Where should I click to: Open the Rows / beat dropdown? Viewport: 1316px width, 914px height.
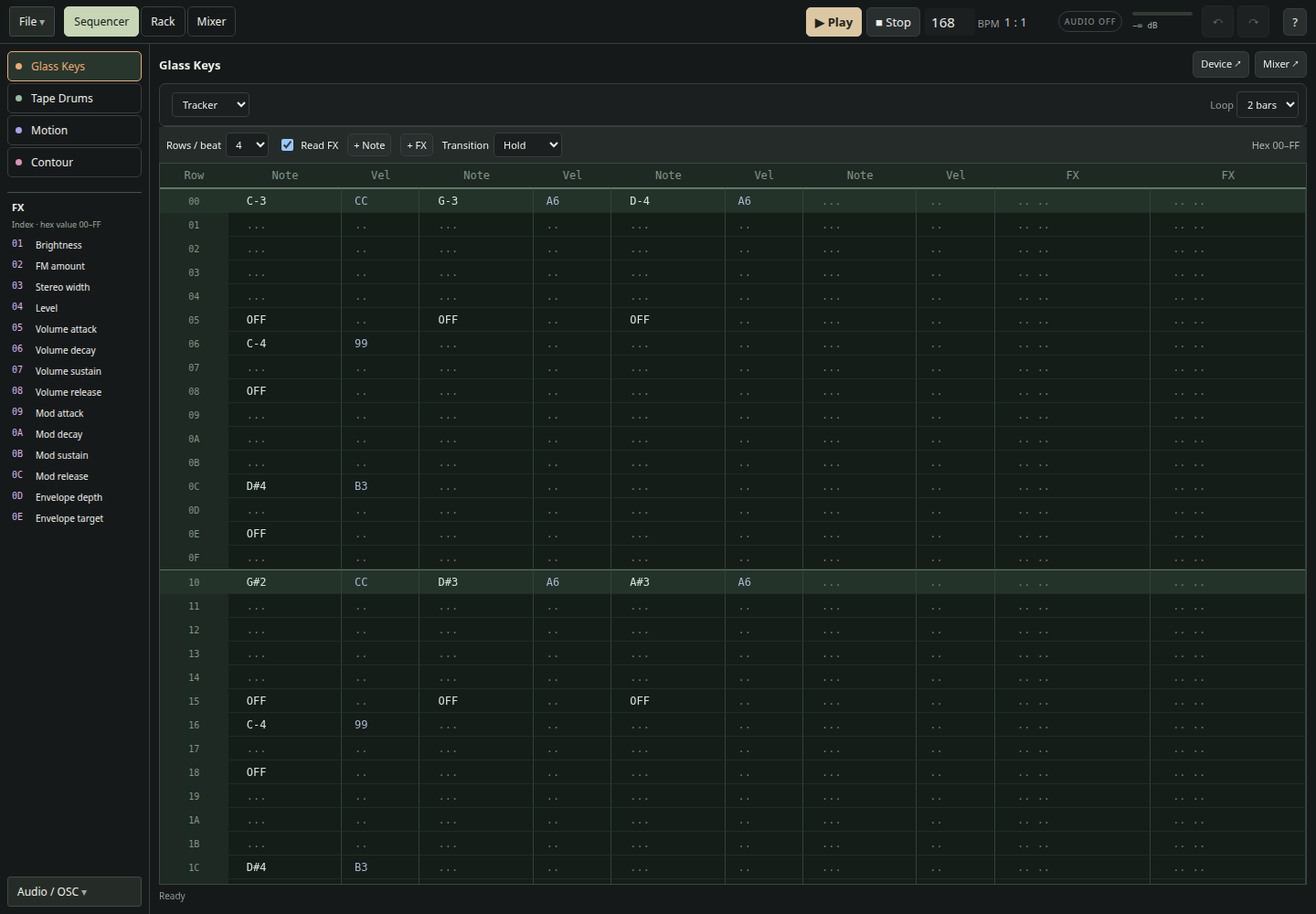click(x=247, y=144)
